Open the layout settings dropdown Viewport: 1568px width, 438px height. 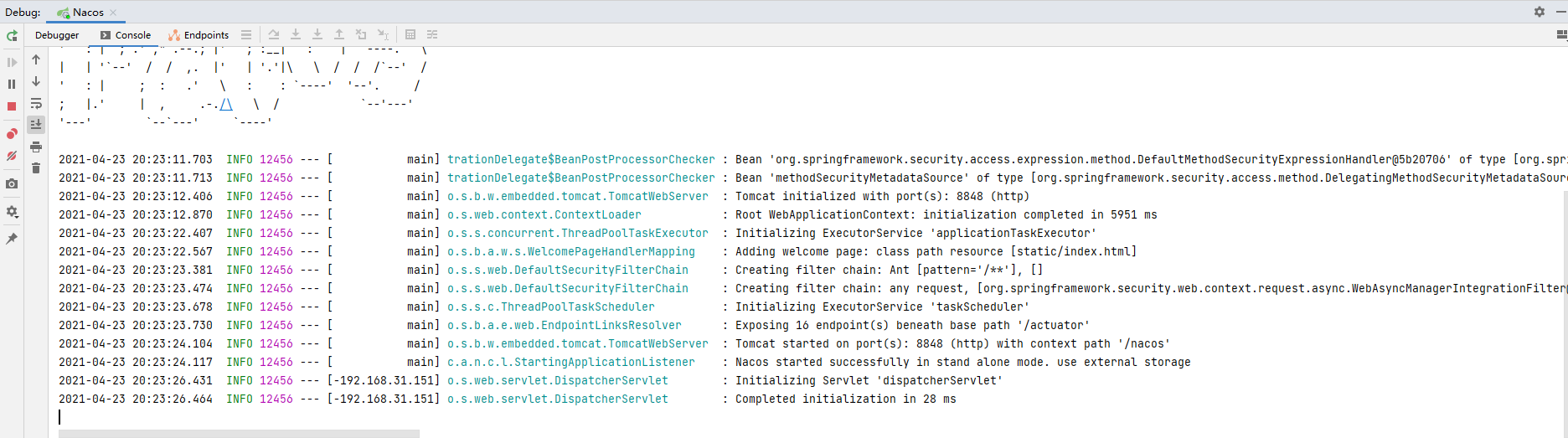tap(1561, 34)
